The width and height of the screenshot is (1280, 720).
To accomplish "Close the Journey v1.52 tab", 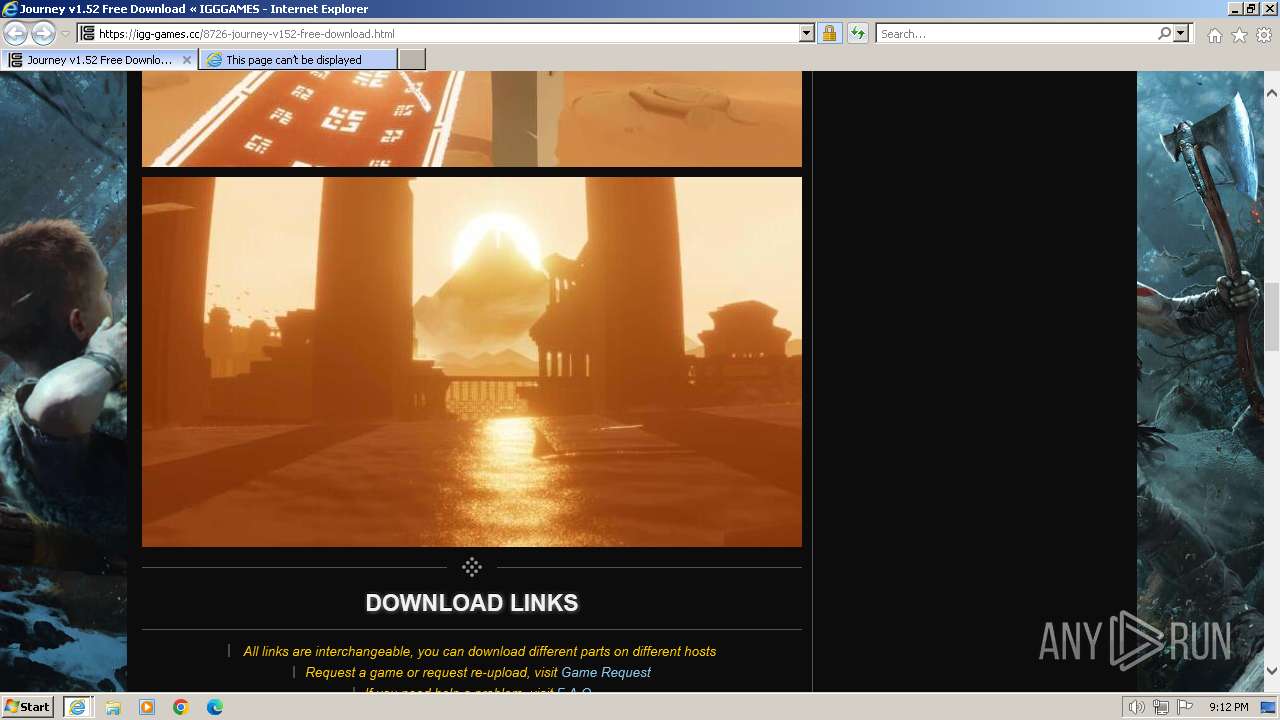I will 186,60.
